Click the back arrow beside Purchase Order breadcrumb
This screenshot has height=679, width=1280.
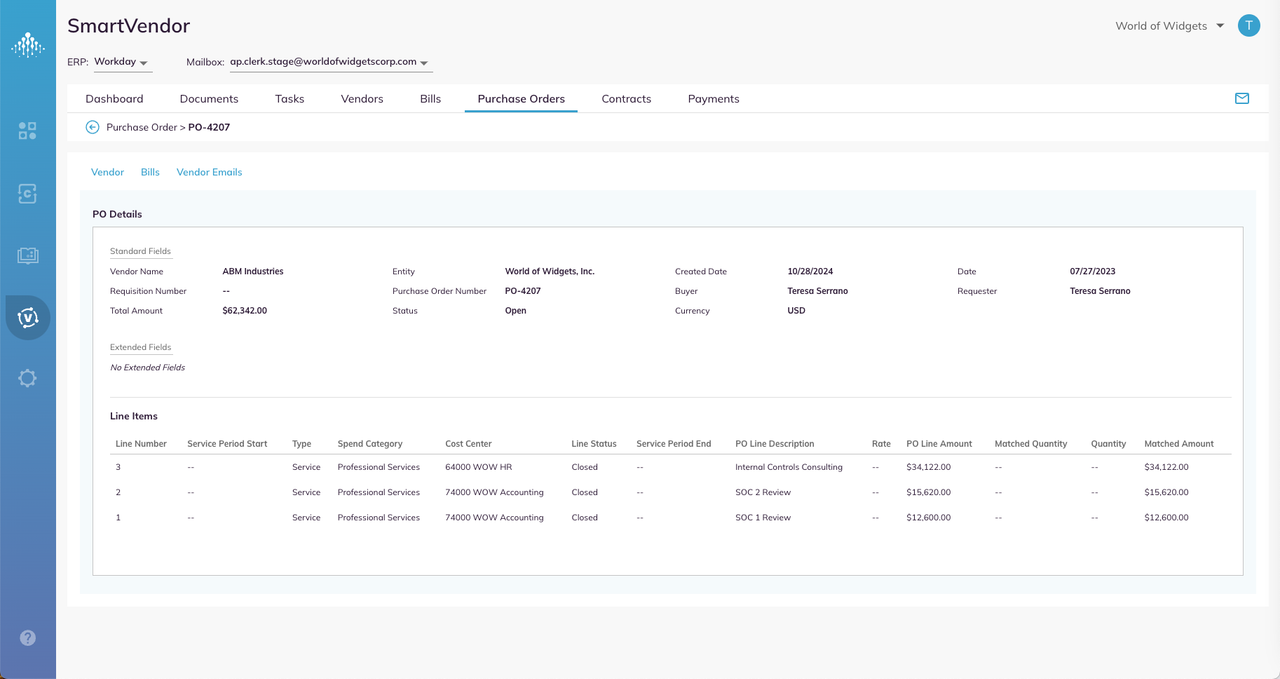(x=92, y=127)
